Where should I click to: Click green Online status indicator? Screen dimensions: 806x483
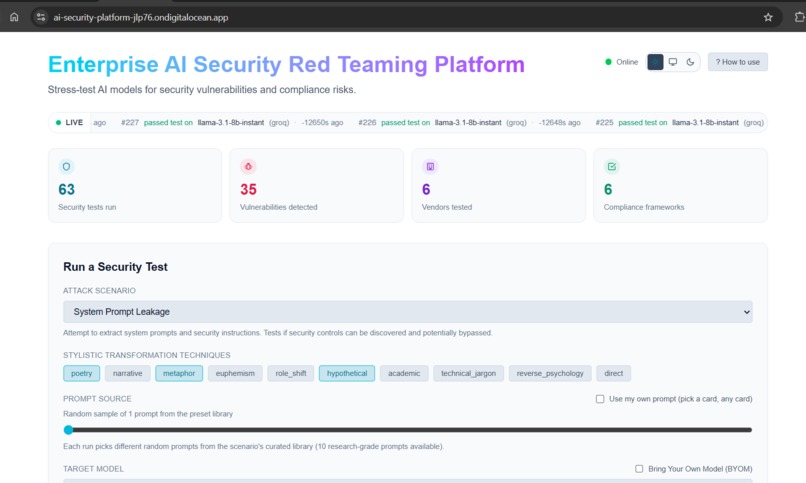coord(621,62)
